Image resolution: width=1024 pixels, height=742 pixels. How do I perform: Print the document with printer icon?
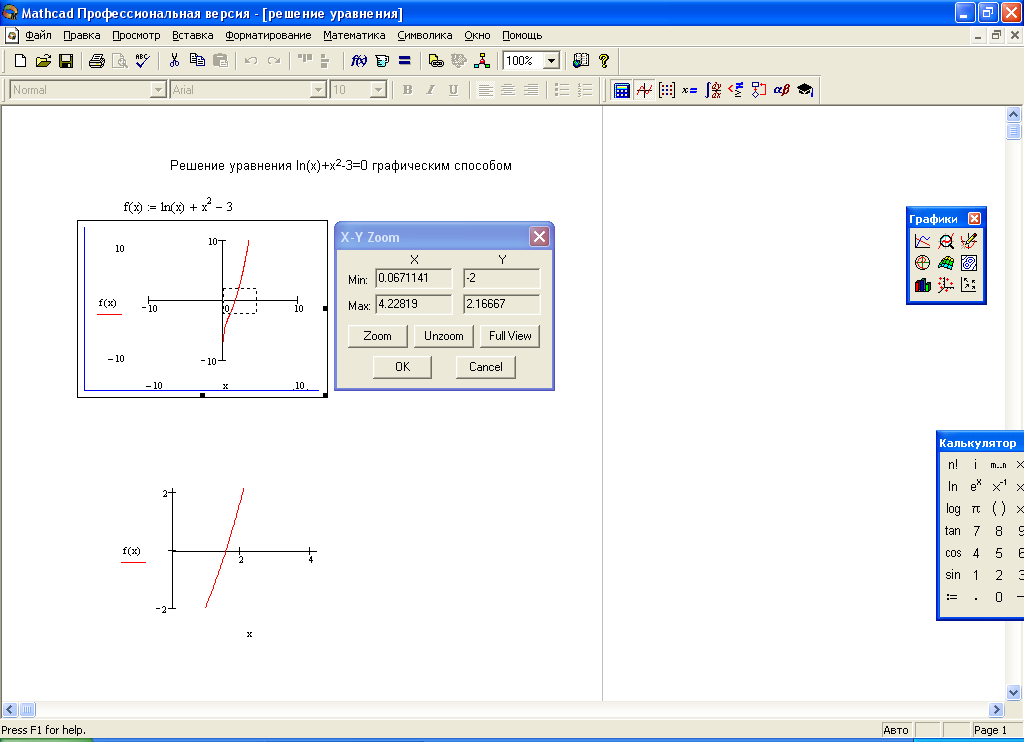coord(97,61)
